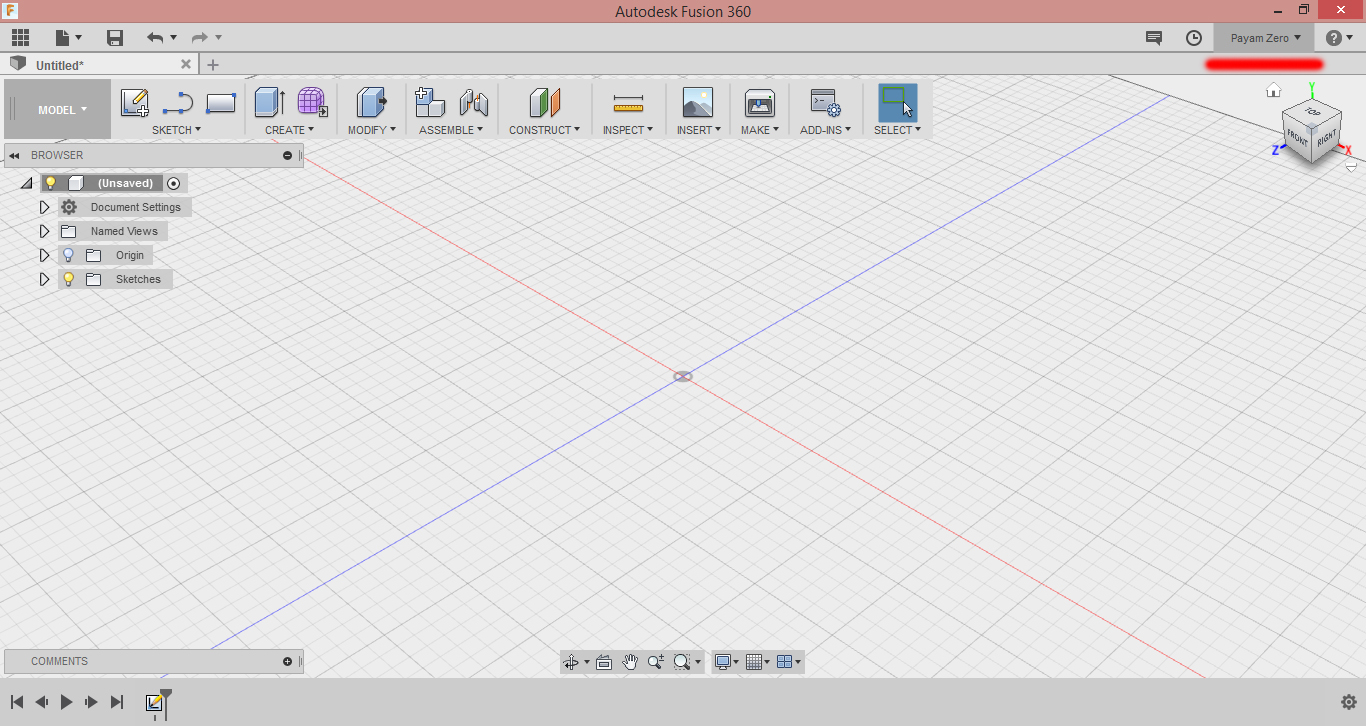Click the Fit view icon

point(604,661)
